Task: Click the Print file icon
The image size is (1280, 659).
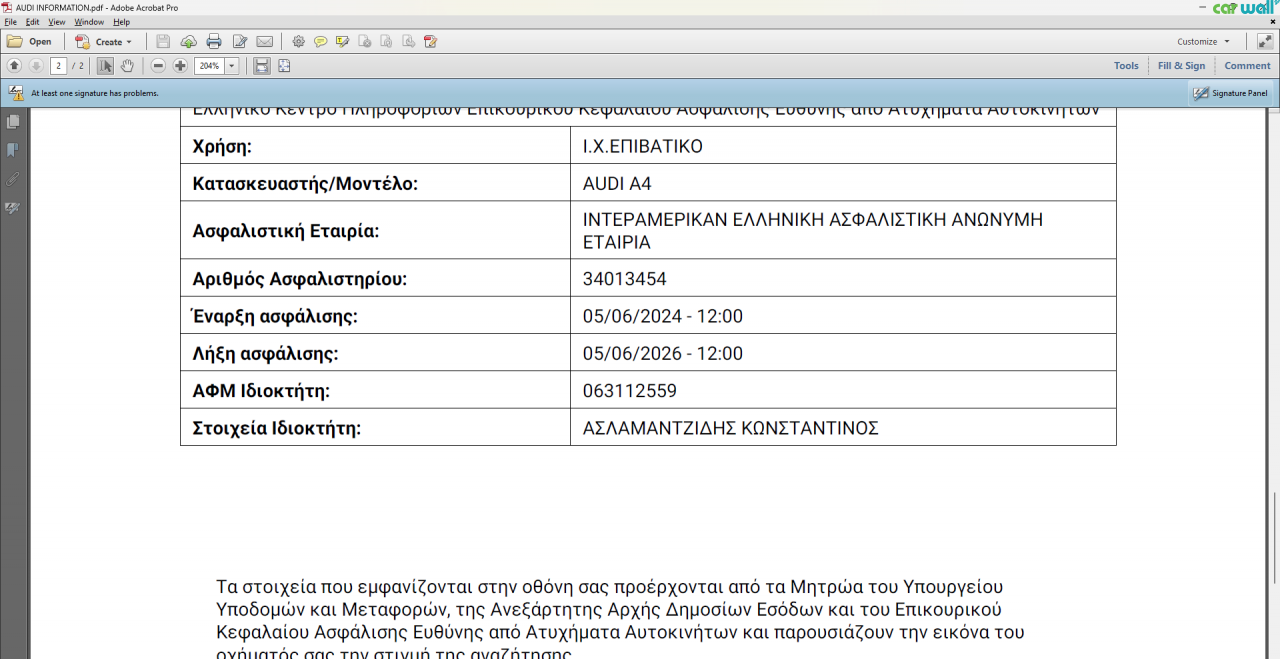Action: click(213, 42)
